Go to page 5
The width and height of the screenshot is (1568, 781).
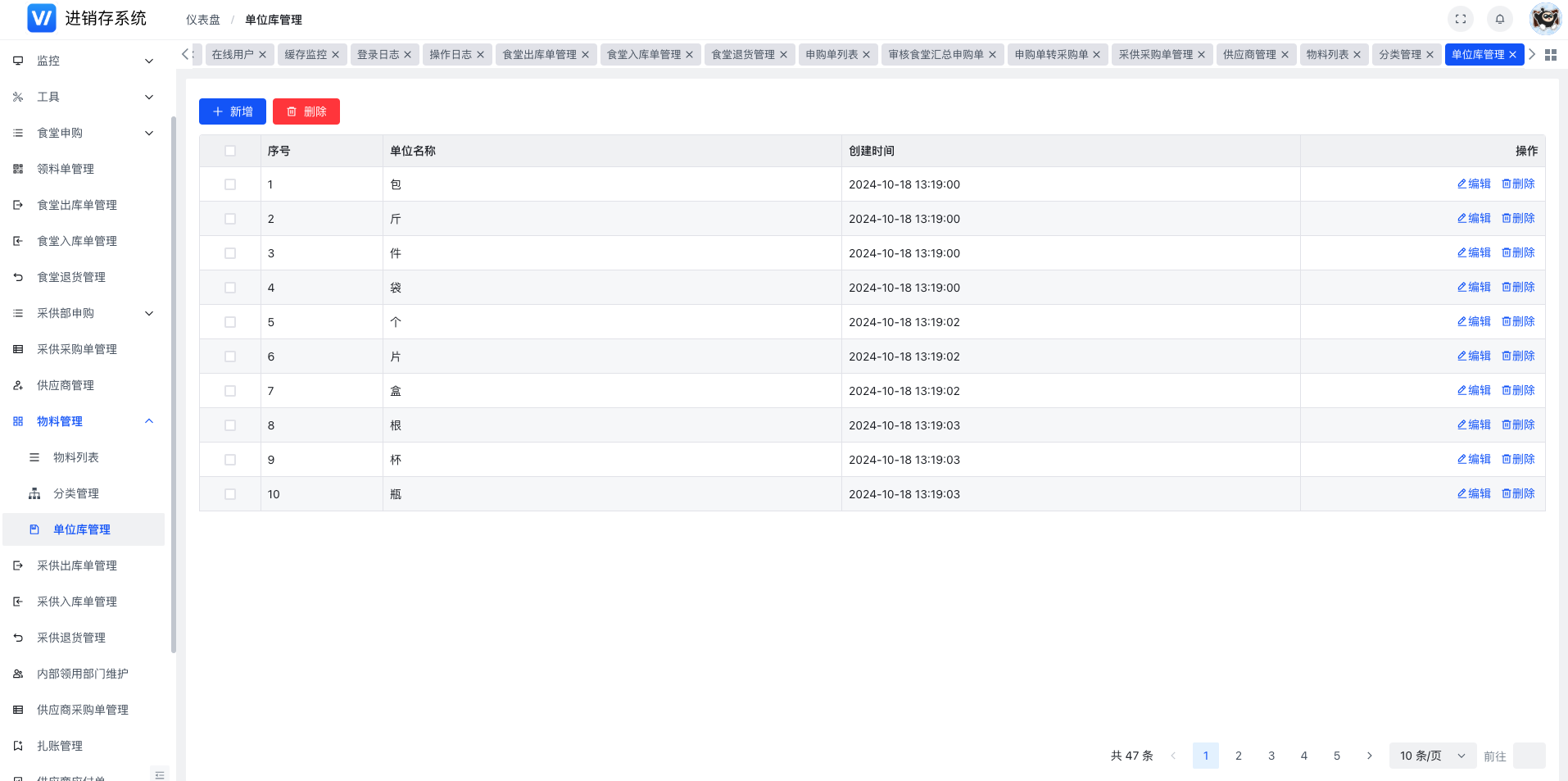(x=1337, y=756)
